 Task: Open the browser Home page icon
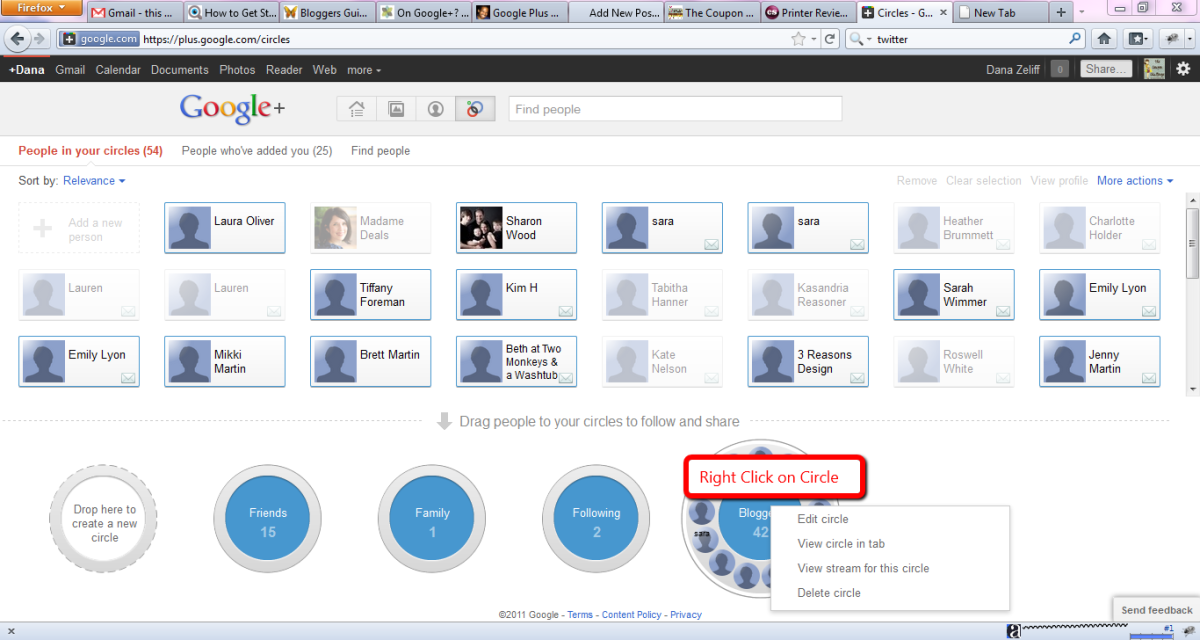point(1104,39)
